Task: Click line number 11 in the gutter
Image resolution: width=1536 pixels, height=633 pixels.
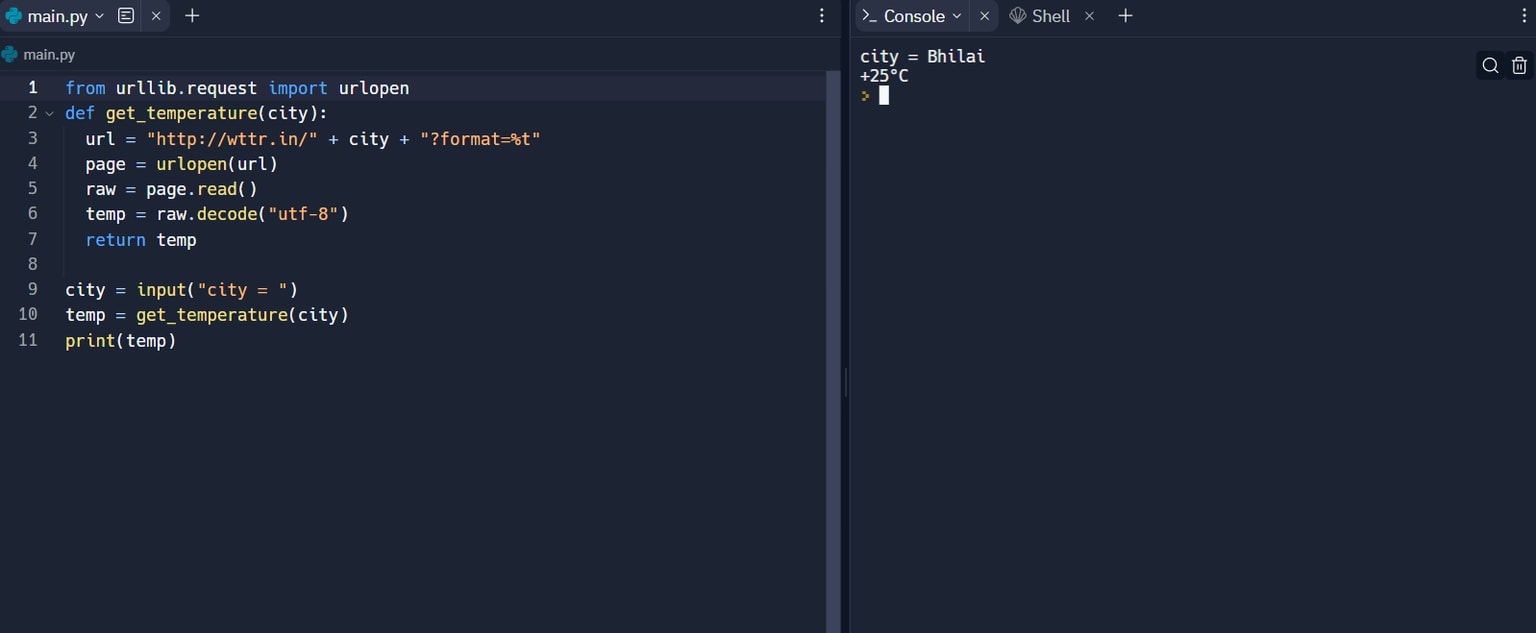Action: [x=28, y=340]
